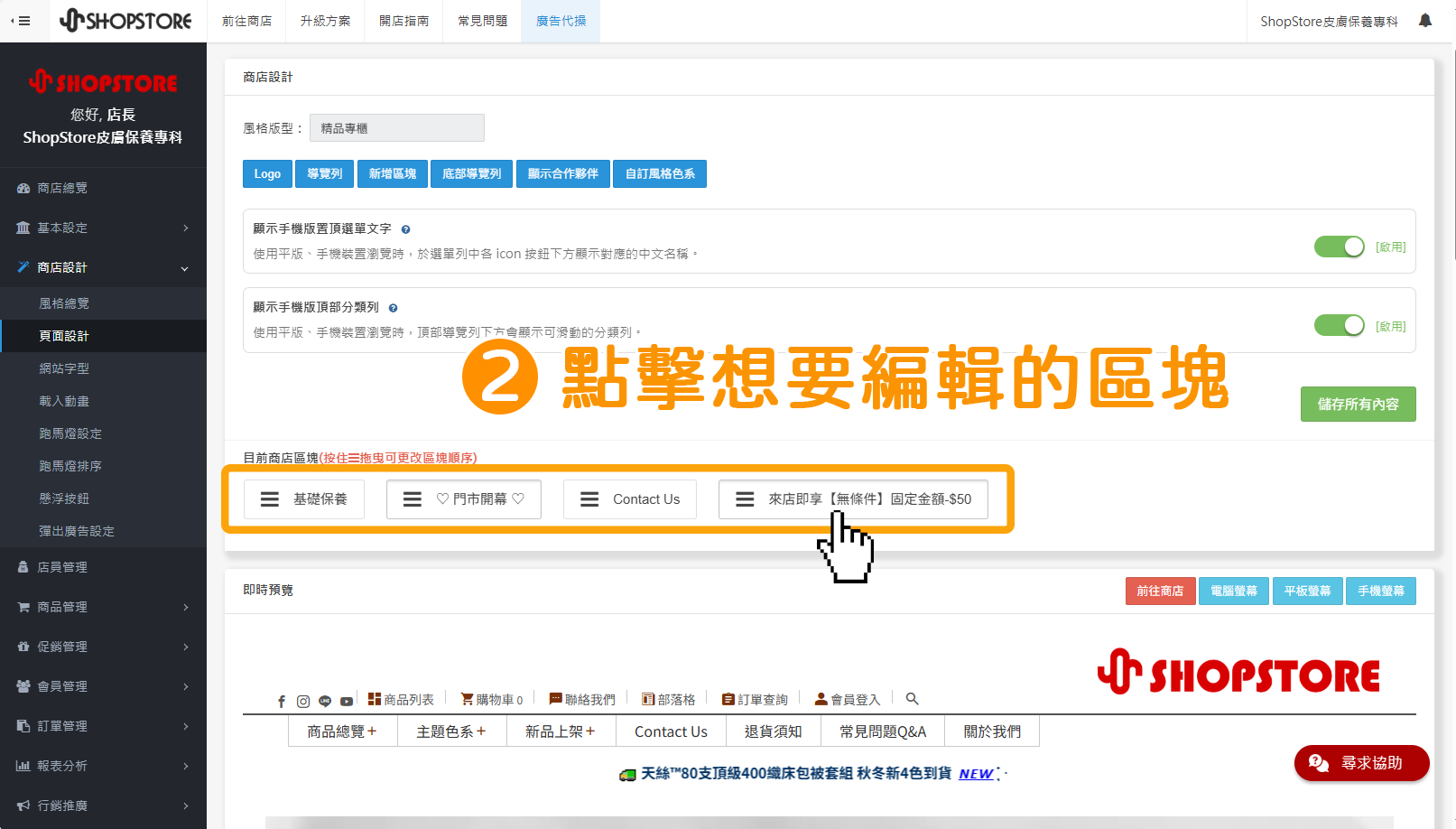Open 升級方案 in the top navigation
The image size is (1456, 829).
coord(325,21)
